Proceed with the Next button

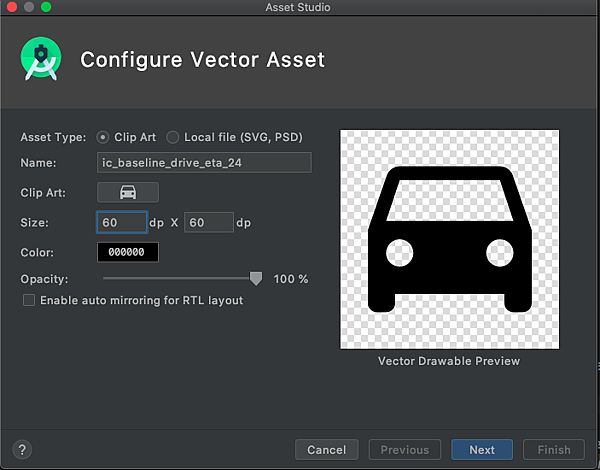point(481,450)
